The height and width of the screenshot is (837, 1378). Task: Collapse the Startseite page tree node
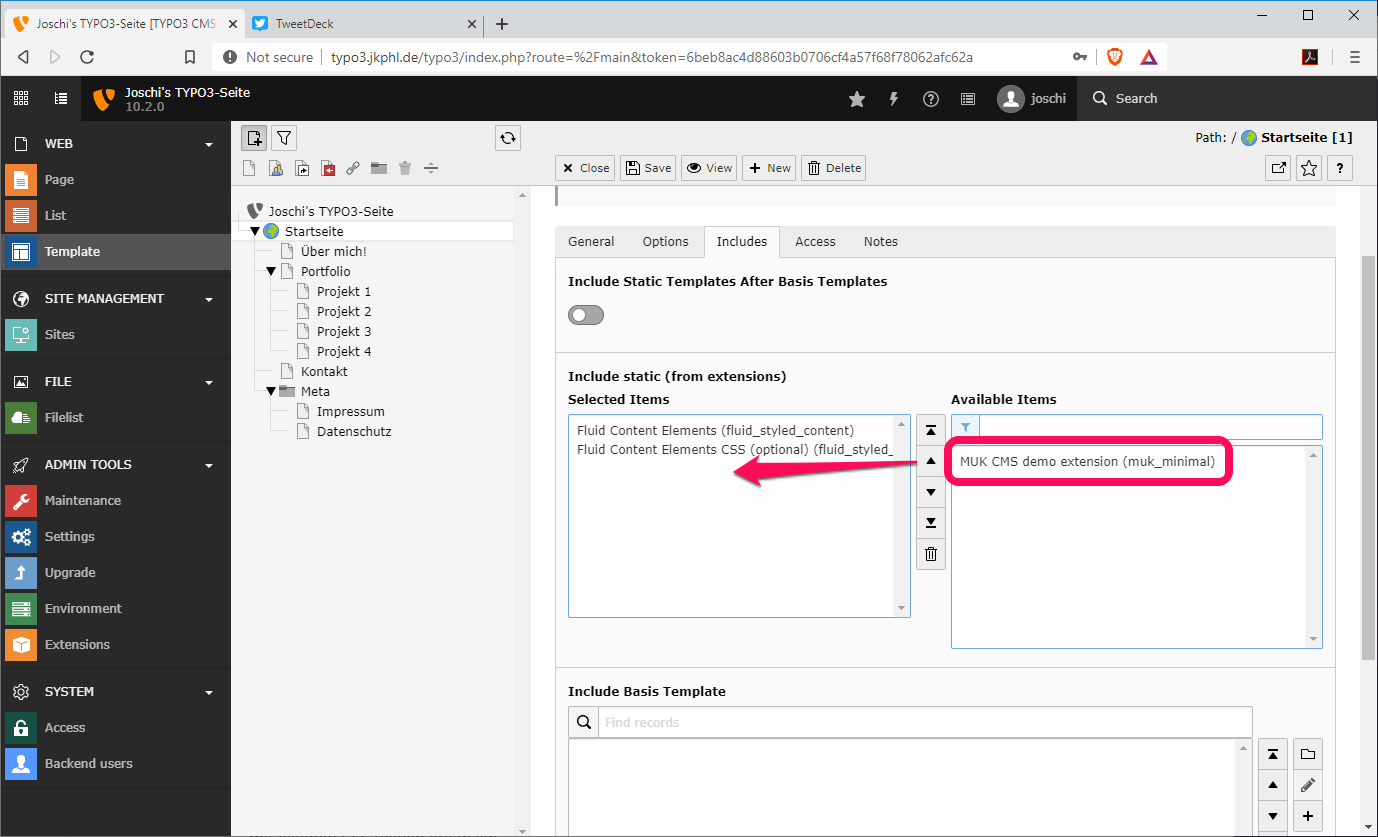256,230
